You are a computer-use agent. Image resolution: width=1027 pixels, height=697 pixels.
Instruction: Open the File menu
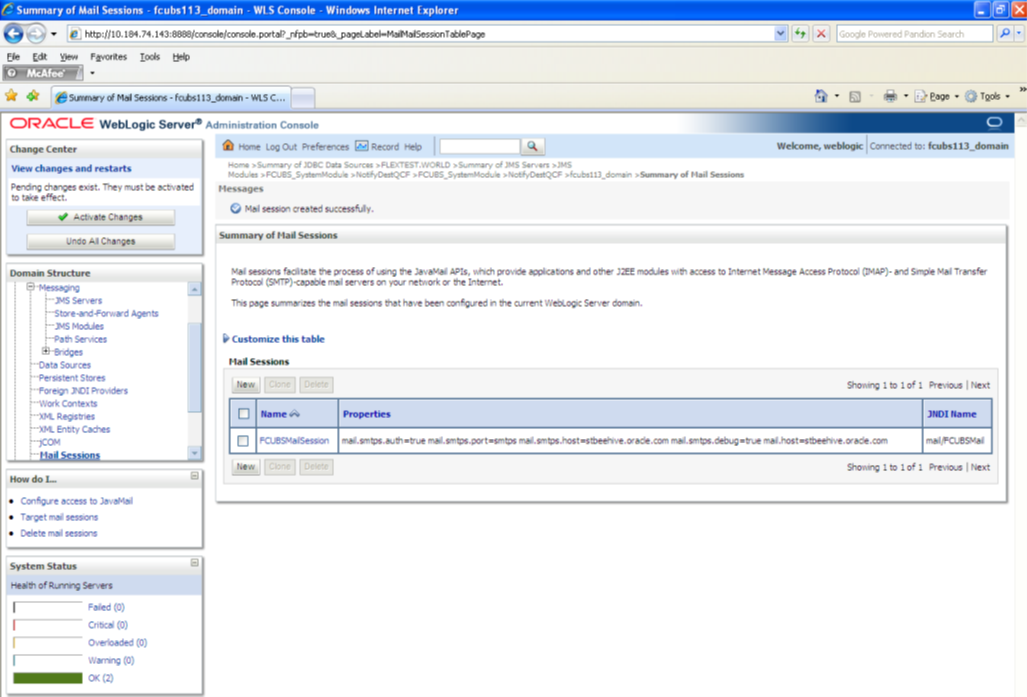pyautogui.click(x=13, y=57)
